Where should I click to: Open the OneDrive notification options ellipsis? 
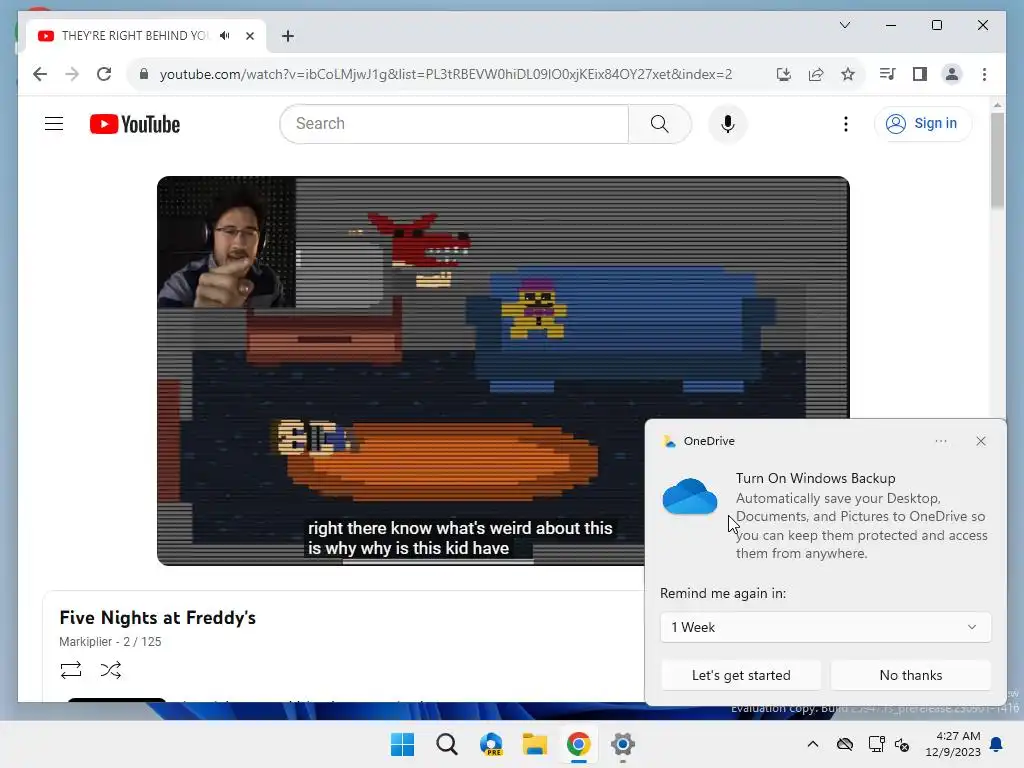[940, 441]
